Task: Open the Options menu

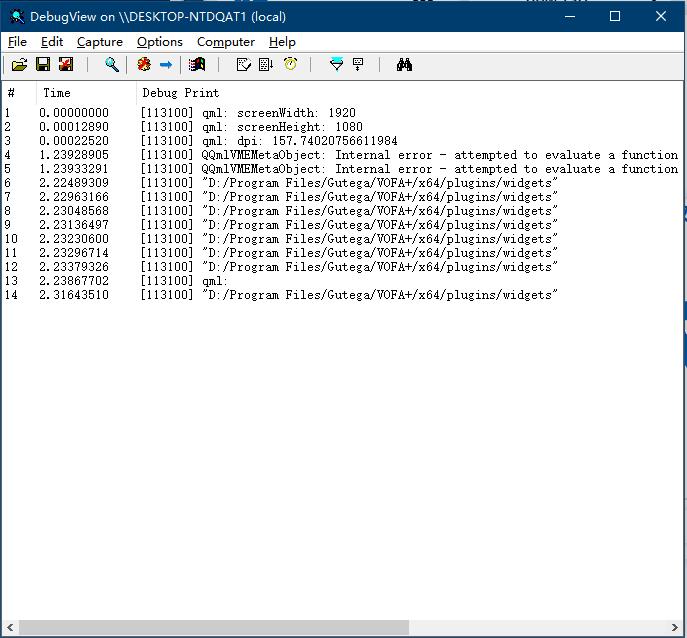Action: pyautogui.click(x=159, y=42)
